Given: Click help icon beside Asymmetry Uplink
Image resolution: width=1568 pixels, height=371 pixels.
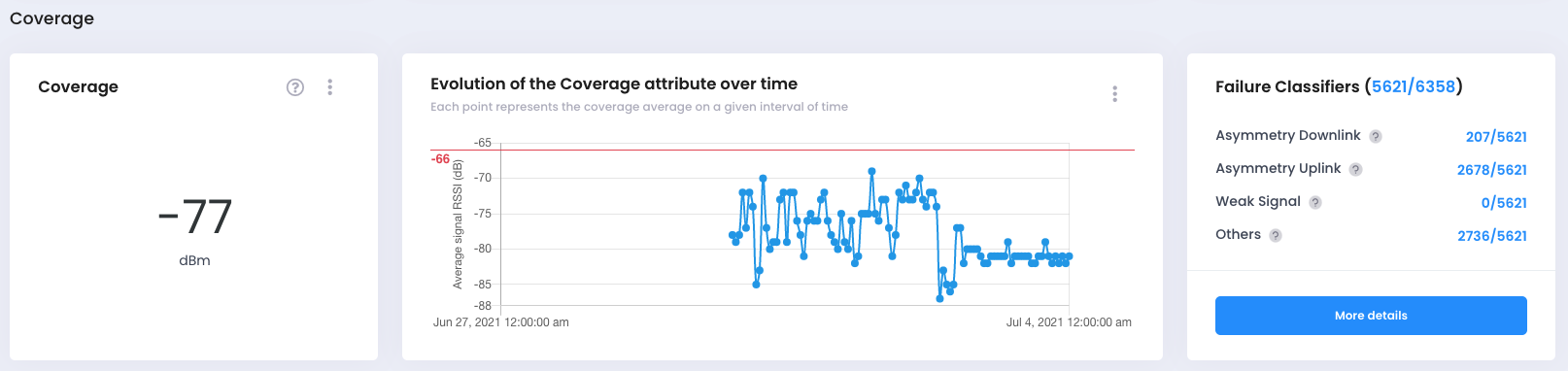Looking at the screenshot, I should click(x=1356, y=170).
